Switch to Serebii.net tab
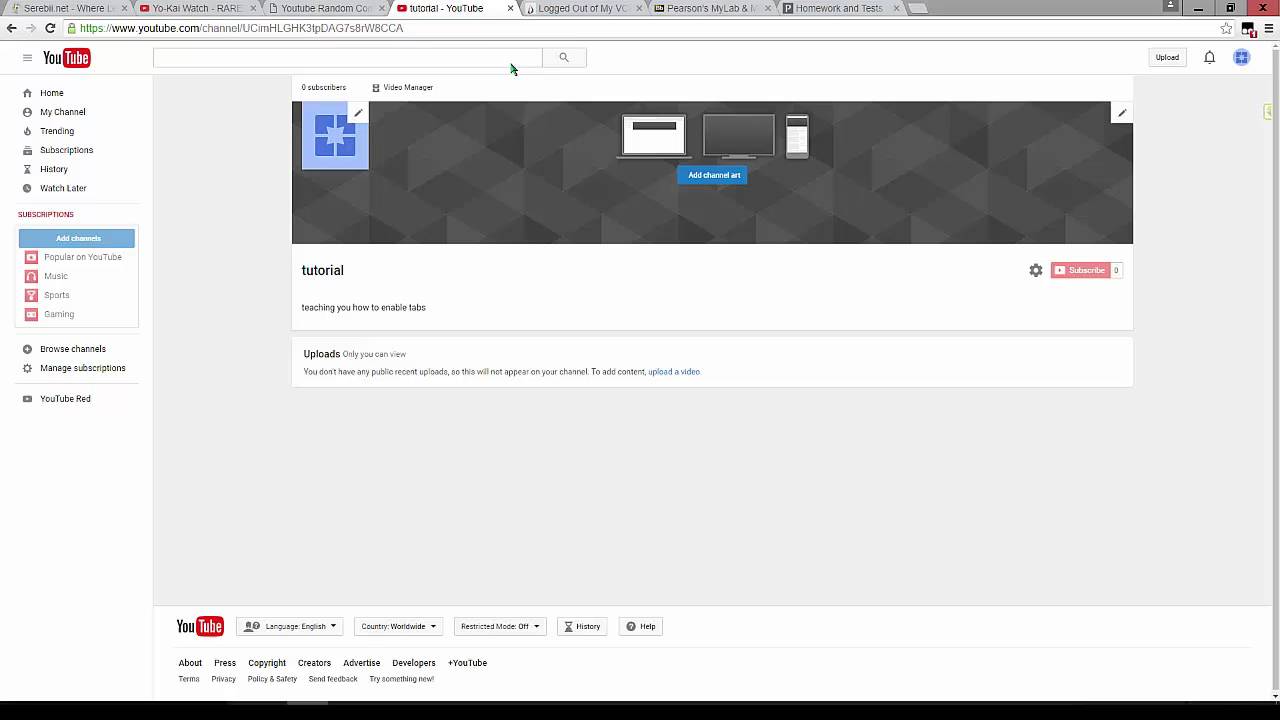The width and height of the screenshot is (1280, 720). point(68,8)
